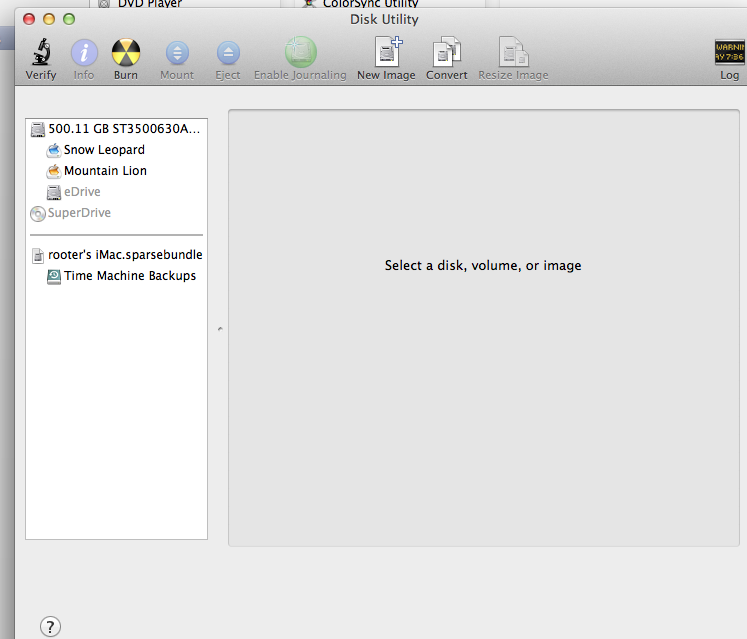Click the Mountain Lion volume icon
Screen dimensions: 747x639
tap(54, 171)
